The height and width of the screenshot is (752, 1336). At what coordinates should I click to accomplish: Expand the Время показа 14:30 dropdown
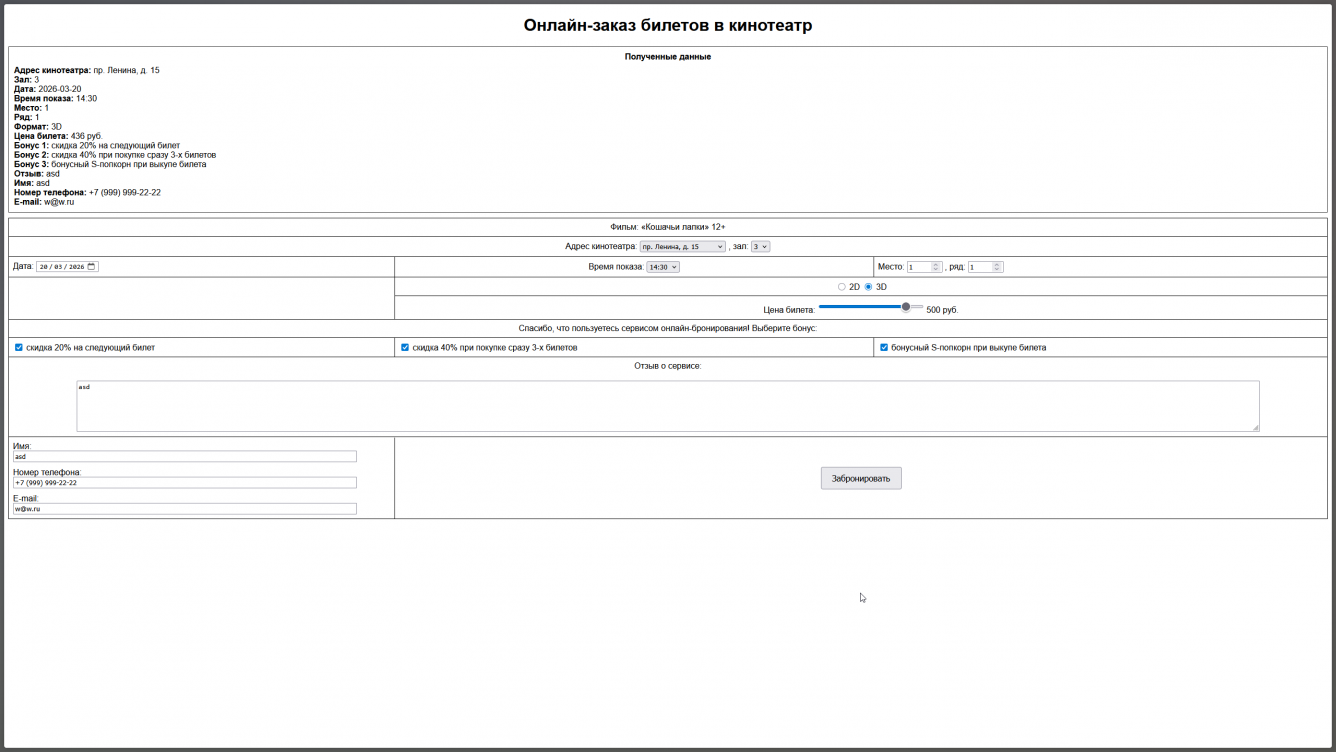pyautogui.click(x=663, y=267)
